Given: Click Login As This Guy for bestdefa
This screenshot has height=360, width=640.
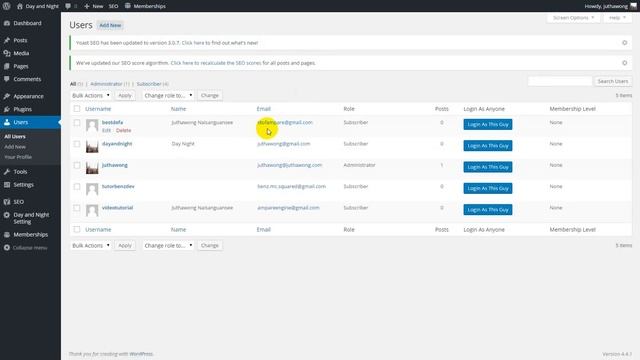Looking at the screenshot, I should 488,124.
